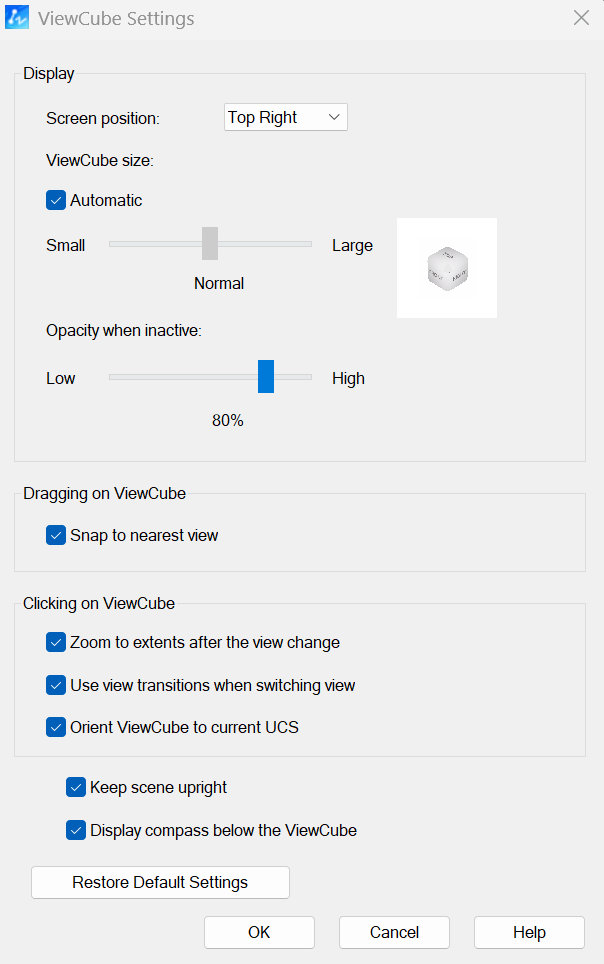This screenshot has width=604, height=964.
Task: Toggle Snap to nearest view
Action: [56, 535]
